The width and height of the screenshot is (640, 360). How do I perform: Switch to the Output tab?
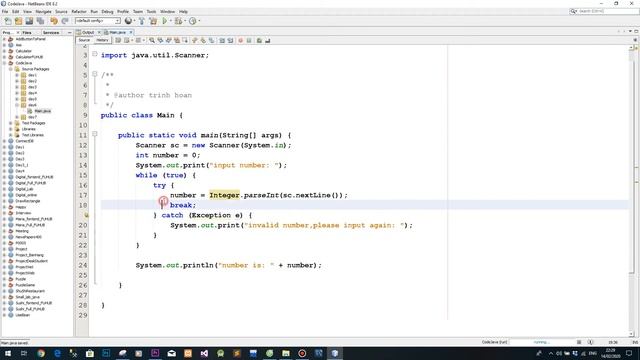(88, 32)
